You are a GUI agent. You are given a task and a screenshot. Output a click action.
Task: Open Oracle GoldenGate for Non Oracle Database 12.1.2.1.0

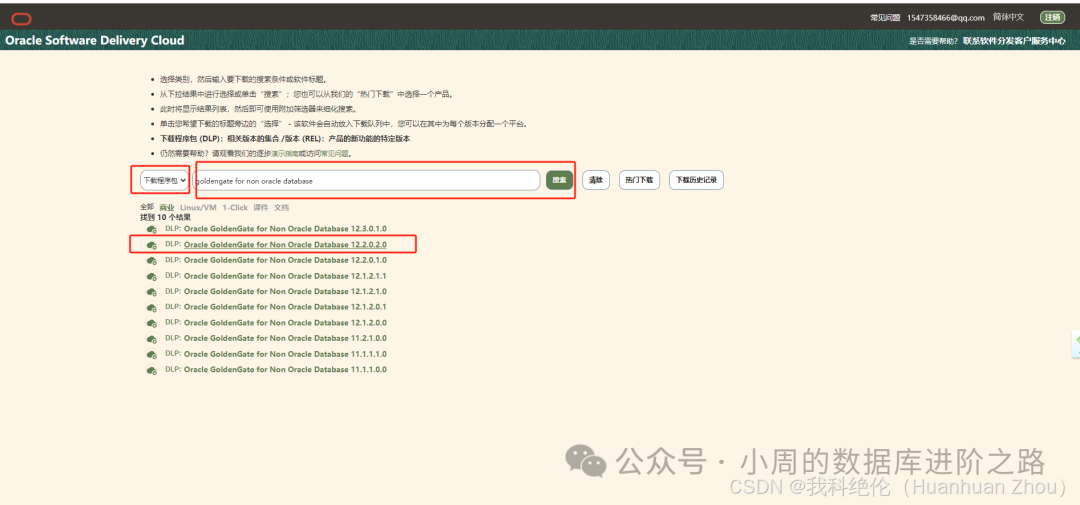[285, 291]
